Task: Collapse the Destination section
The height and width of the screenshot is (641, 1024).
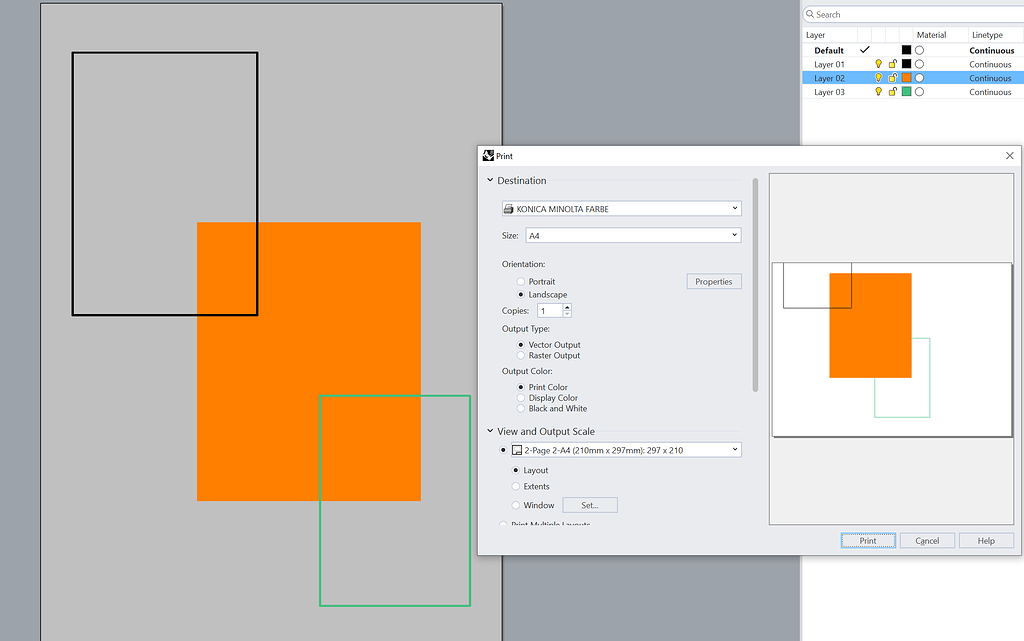Action: (x=489, y=180)
